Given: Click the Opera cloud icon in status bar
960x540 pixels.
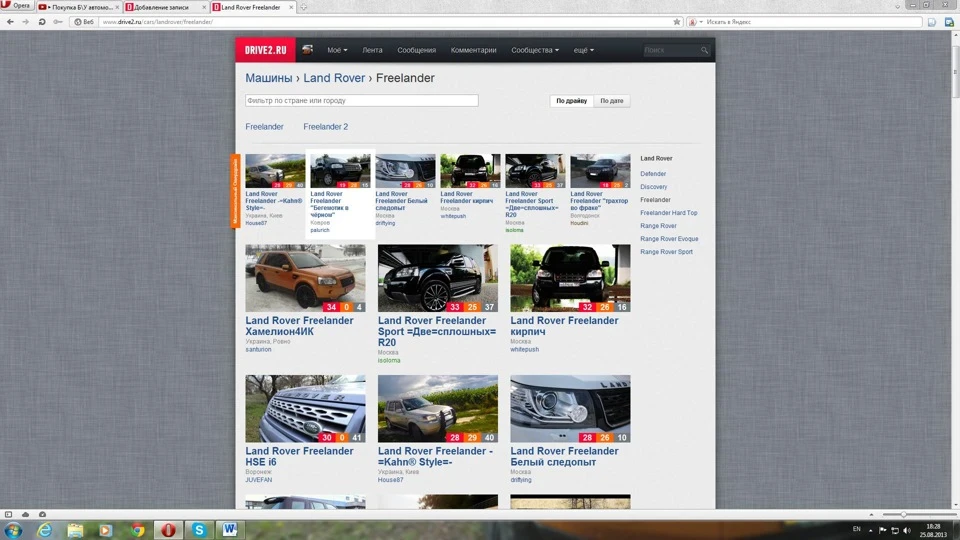Looking at the screenshot, I should [x=26, y=514].
